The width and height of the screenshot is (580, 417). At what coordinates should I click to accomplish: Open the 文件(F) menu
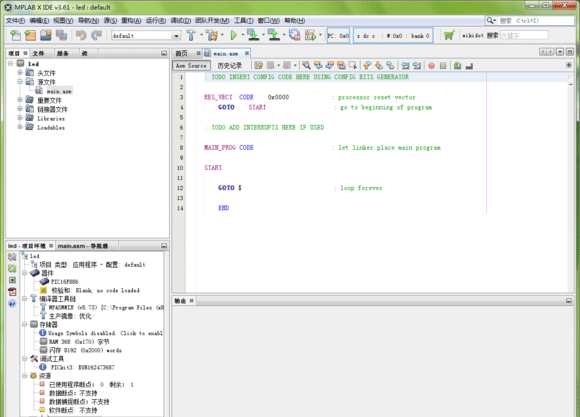[15, 21]
